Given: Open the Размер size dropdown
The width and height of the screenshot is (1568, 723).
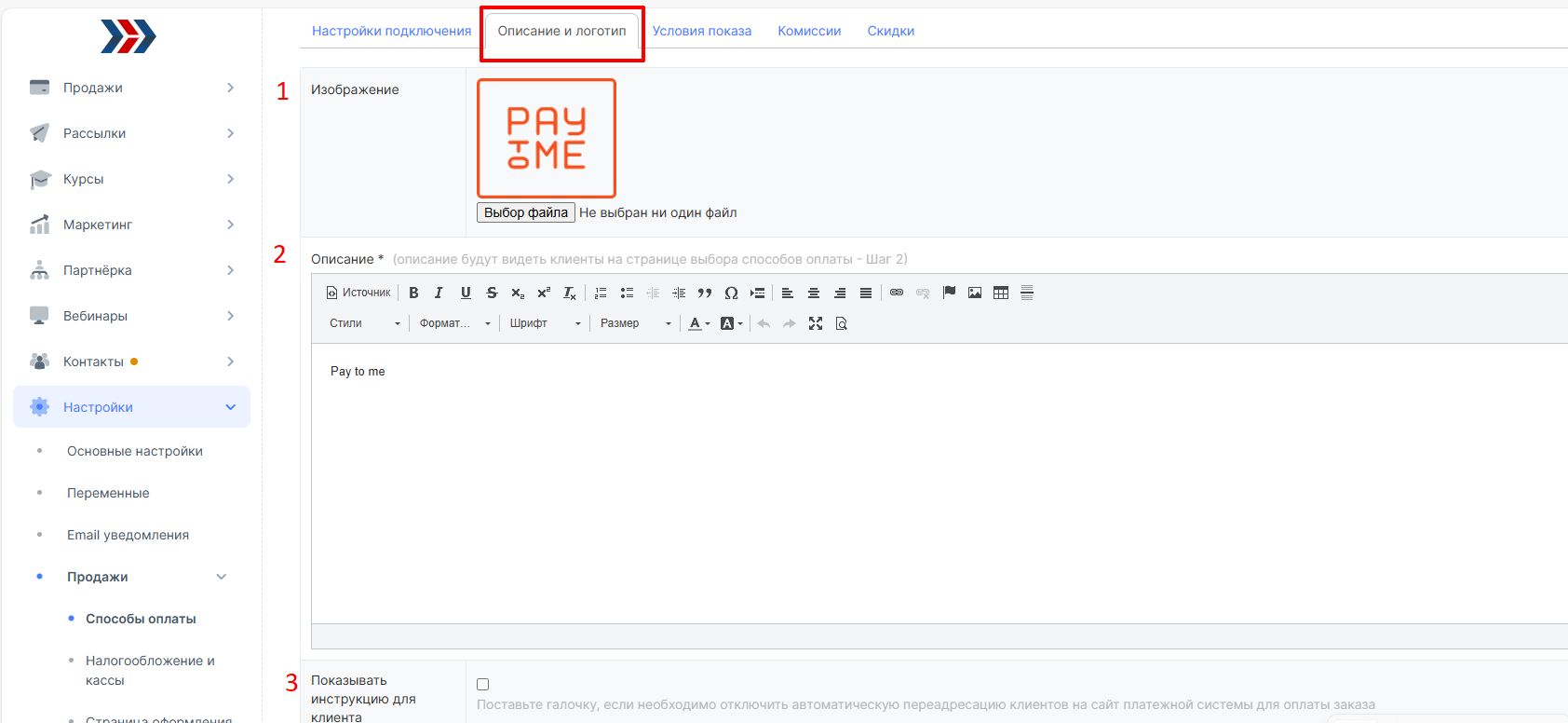Looking at the screenshot, I should (x=635, y=323).
